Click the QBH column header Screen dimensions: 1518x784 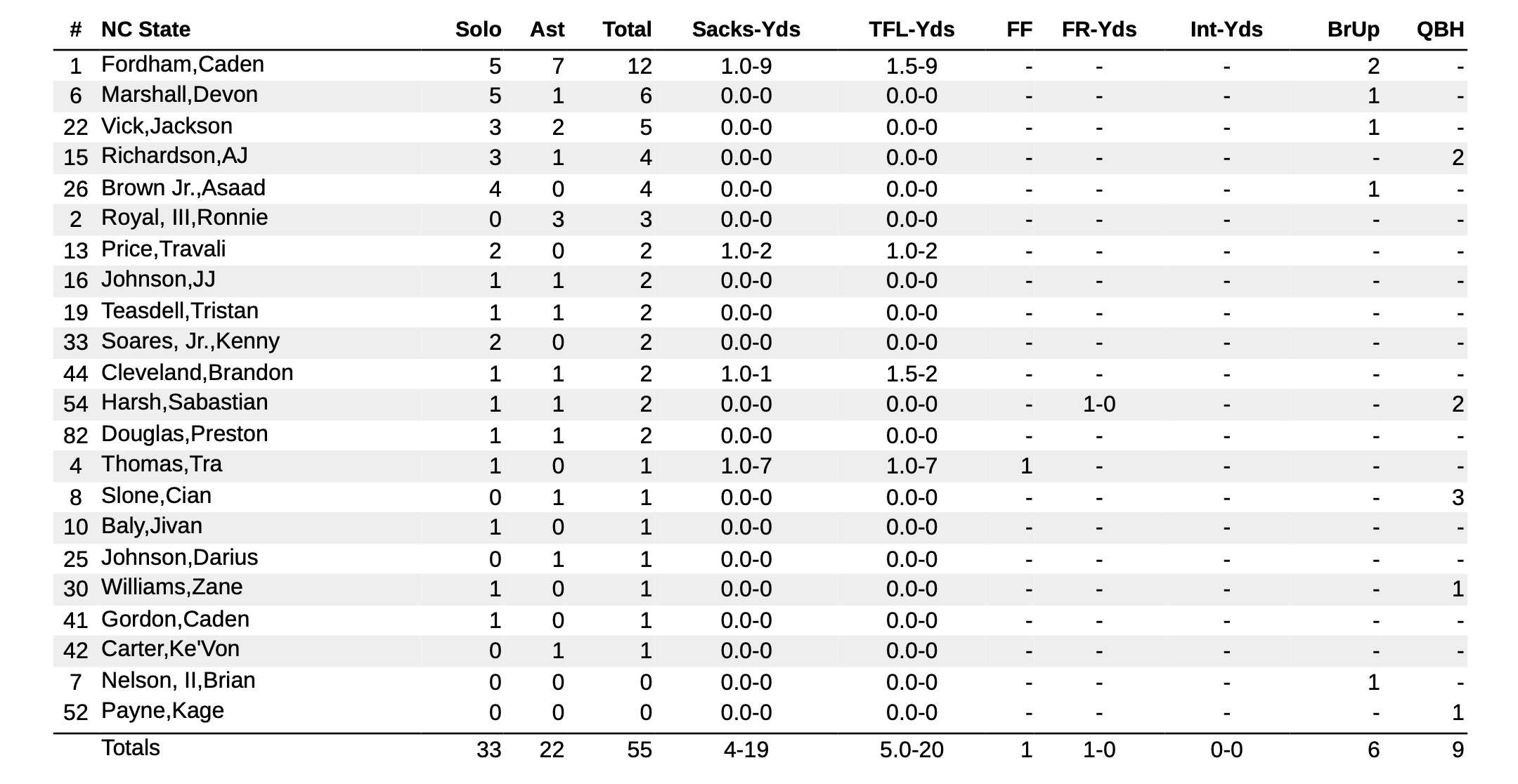(x=1440, y=30)
